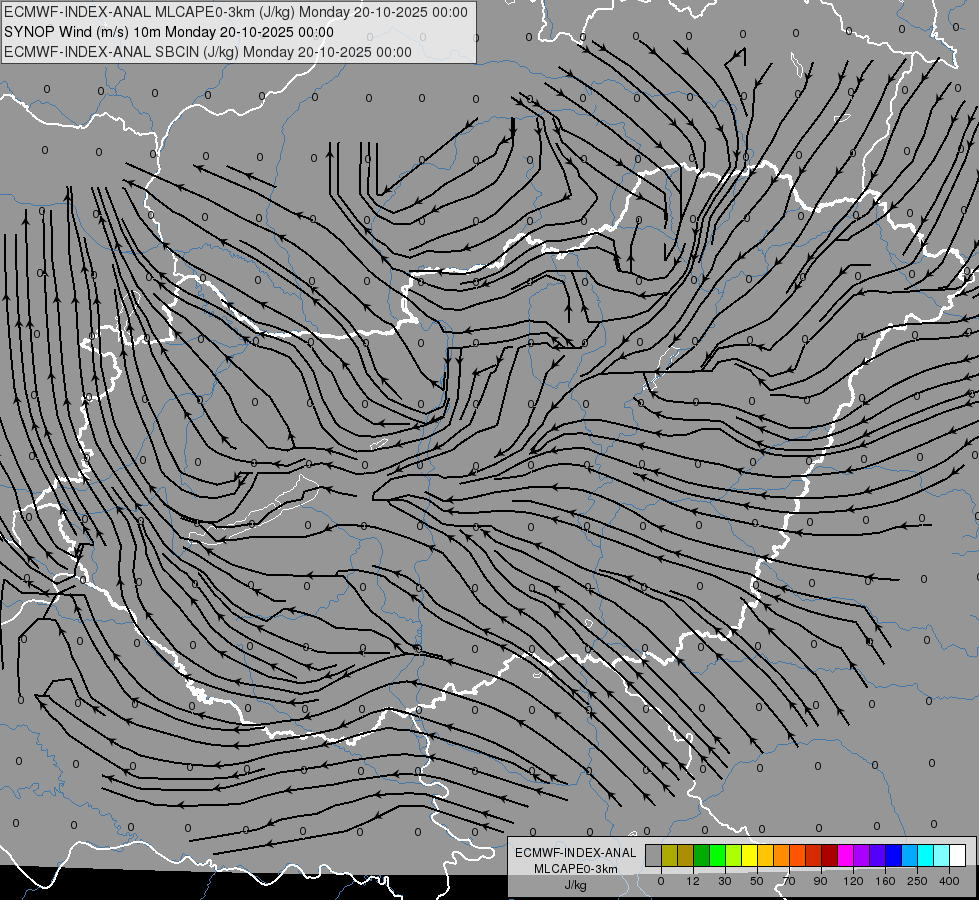
Task: Click the legend value label '250'
Action: 917,881
